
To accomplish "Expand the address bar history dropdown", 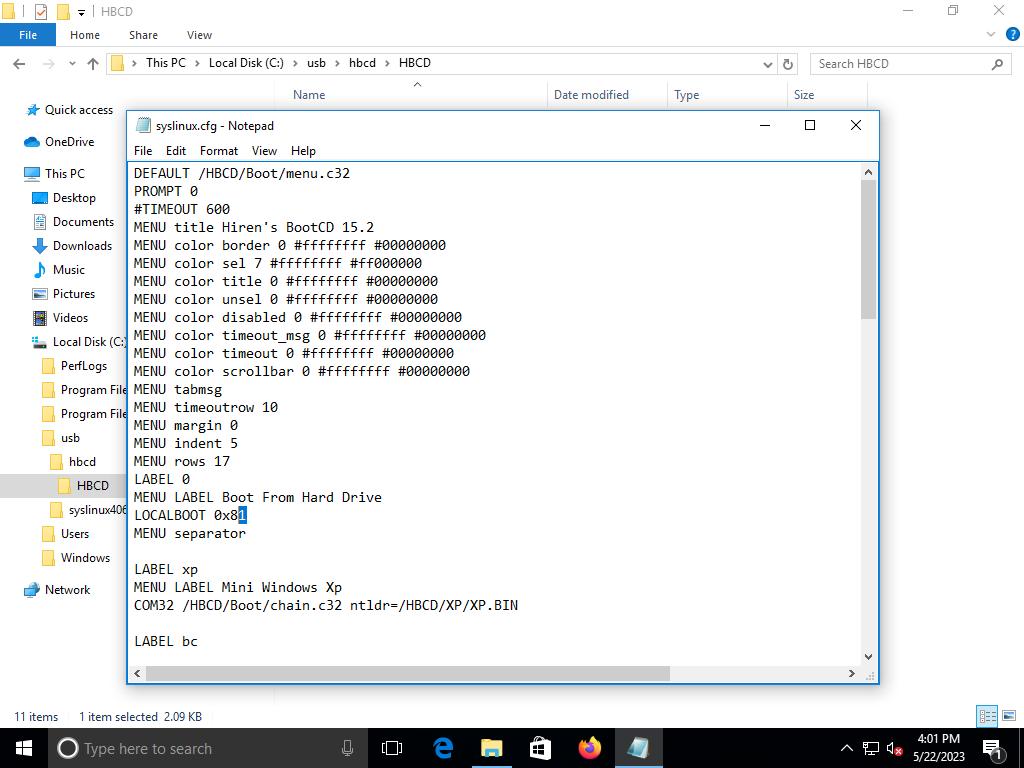I will click(x=767, y=64).
